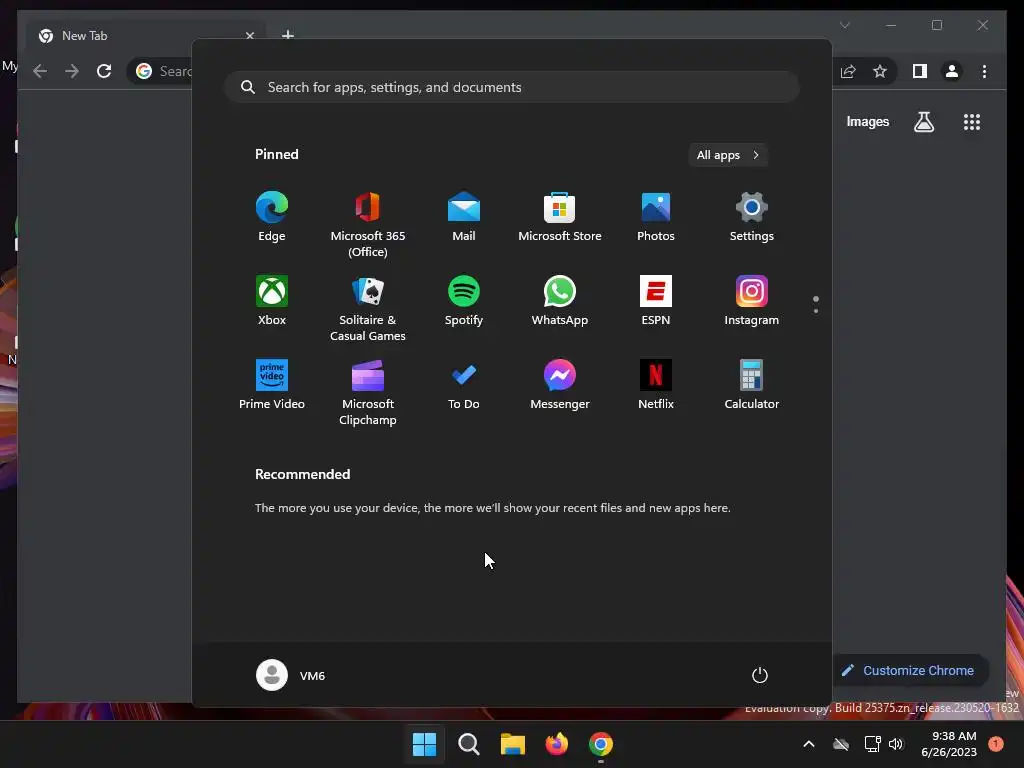Select the New Tab tab in Chrome
1024x768 pixels.
(x=144, y=36)
